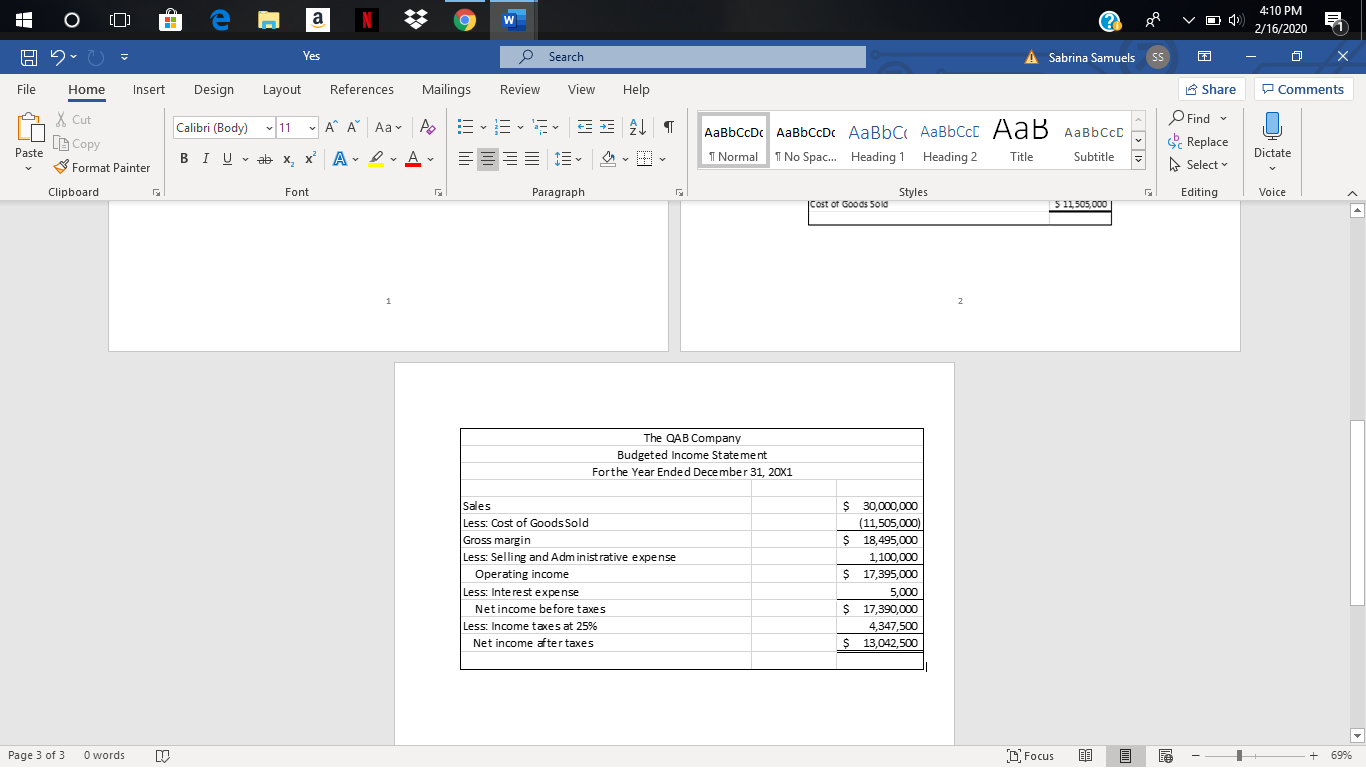Viewport: 1366px width, 768px height.
Task: Toggle bold formatting
Action: click(185, 160)
